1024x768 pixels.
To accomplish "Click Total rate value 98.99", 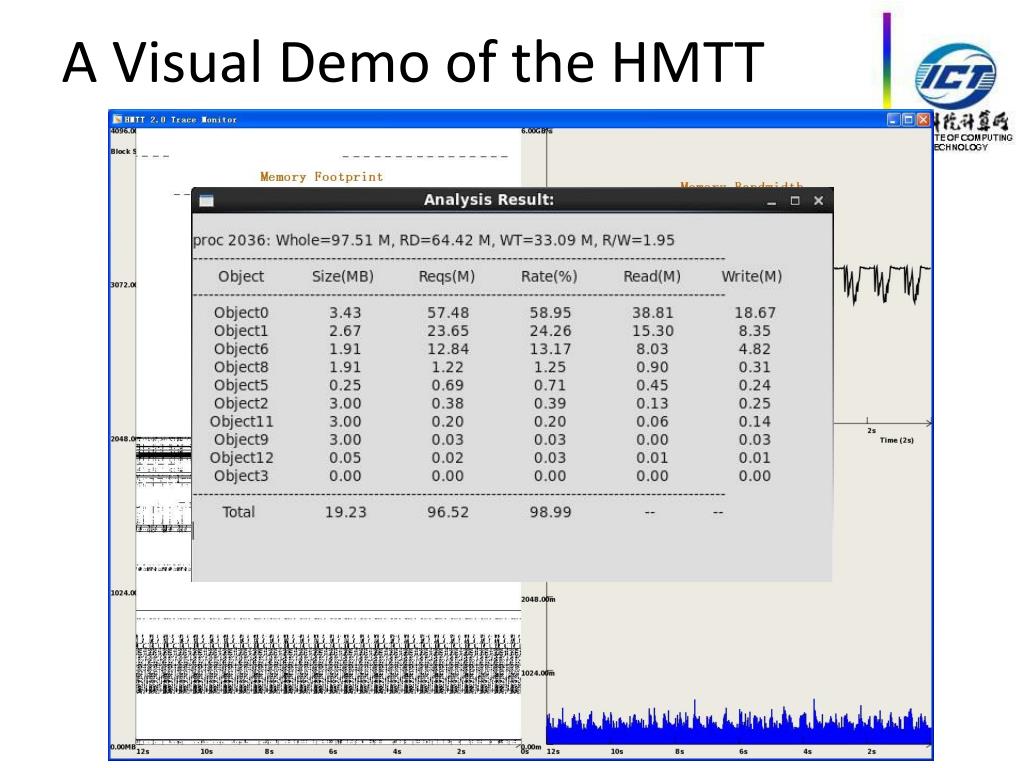I will pos(550,512).
